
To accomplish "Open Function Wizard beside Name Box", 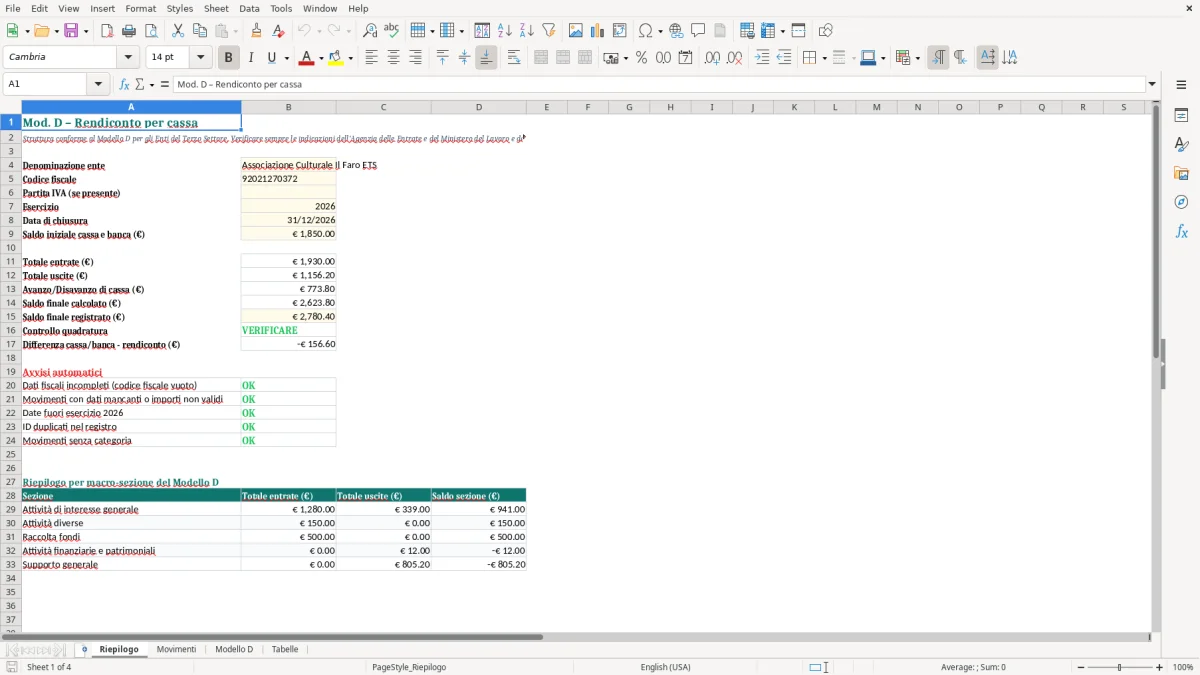I will [x=125, y=84].
